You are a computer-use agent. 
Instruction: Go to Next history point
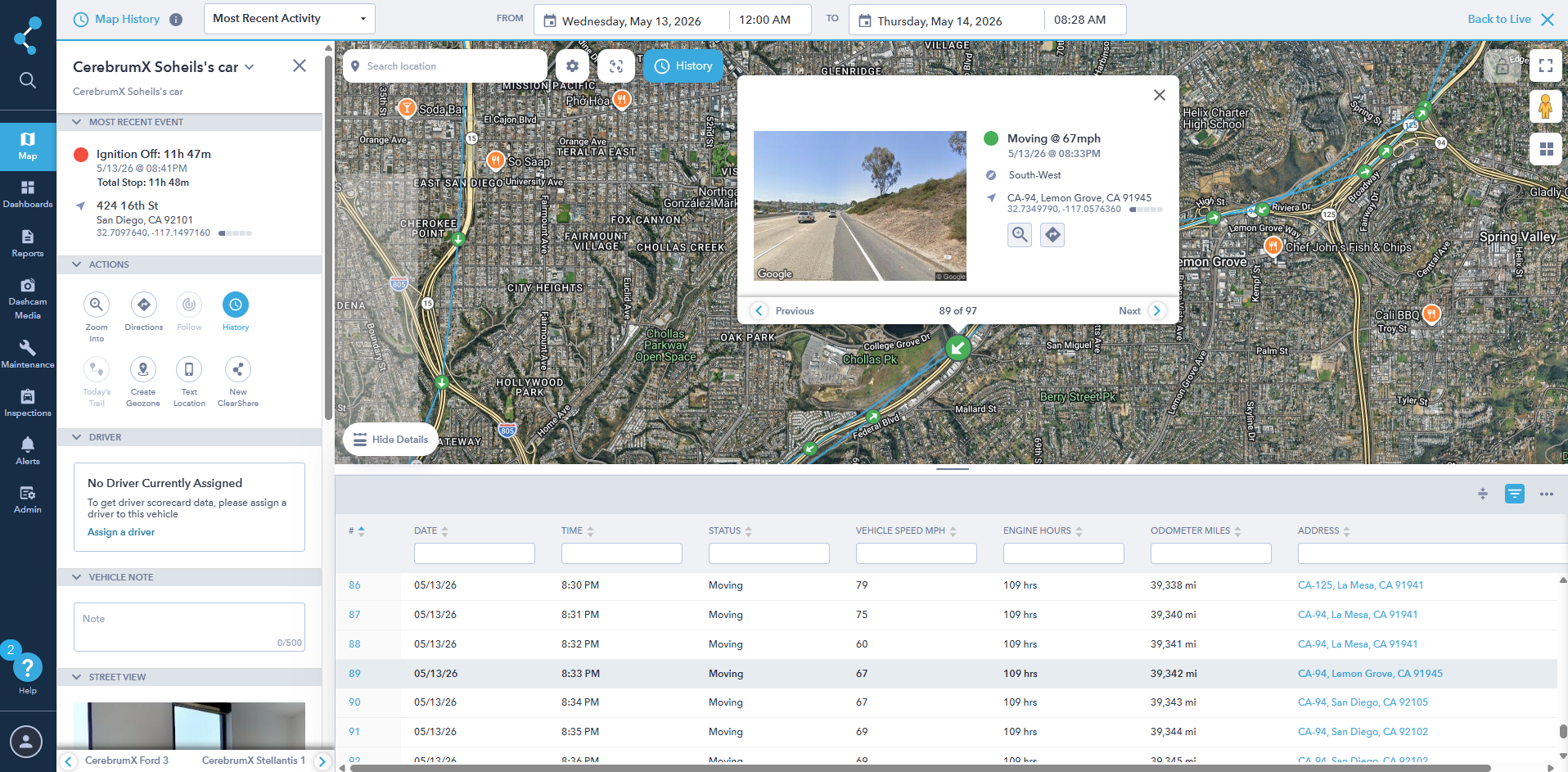click(x=1142, y=311)
